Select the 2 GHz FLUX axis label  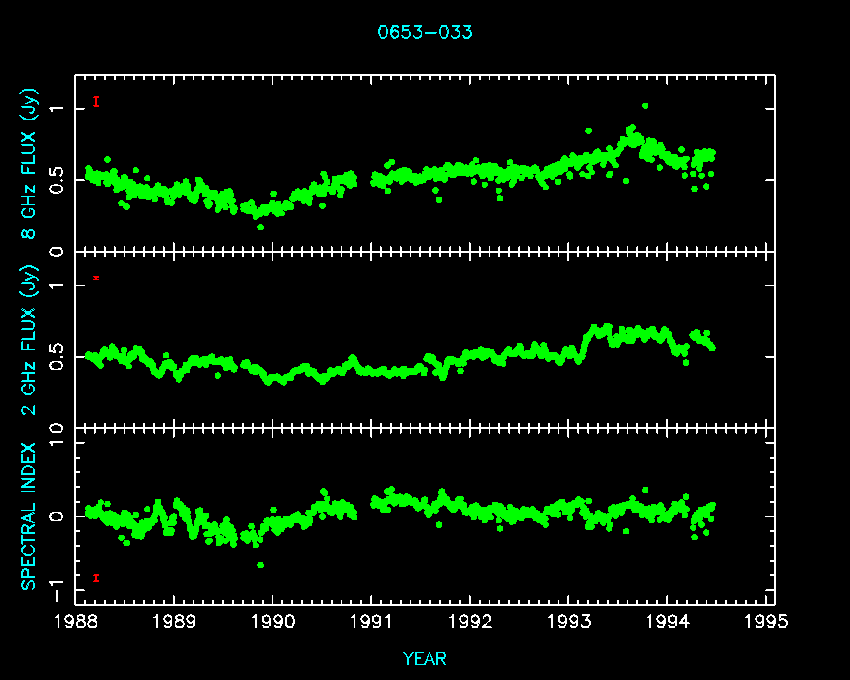point(30,339)
